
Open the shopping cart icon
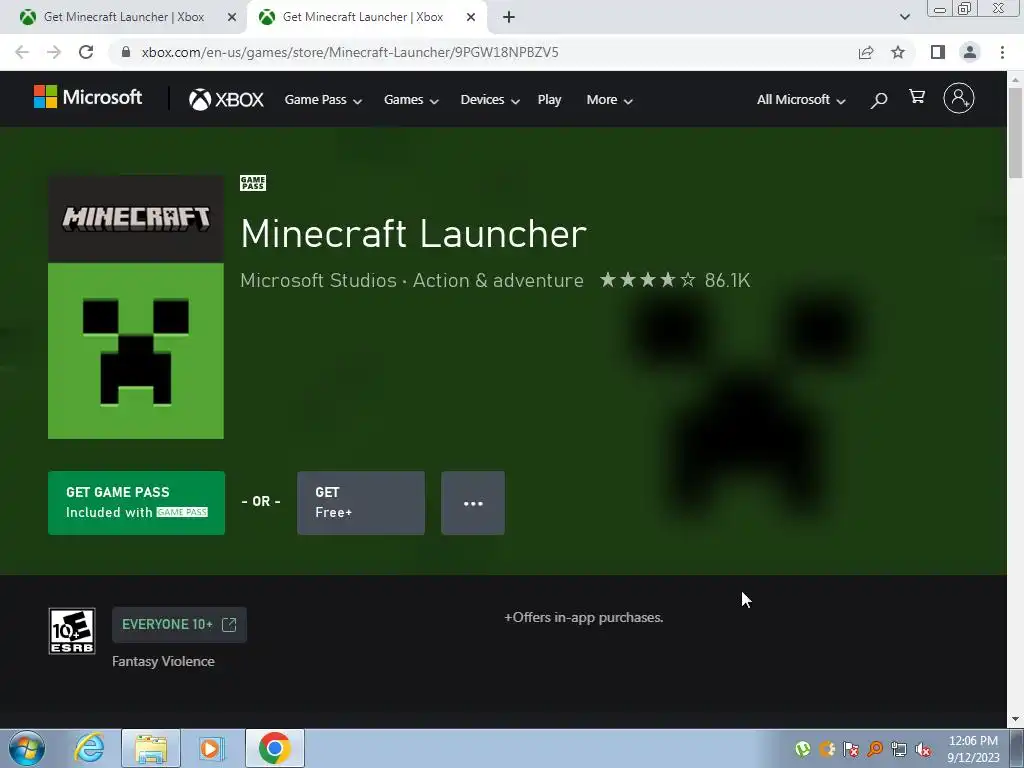click(917, 97)
